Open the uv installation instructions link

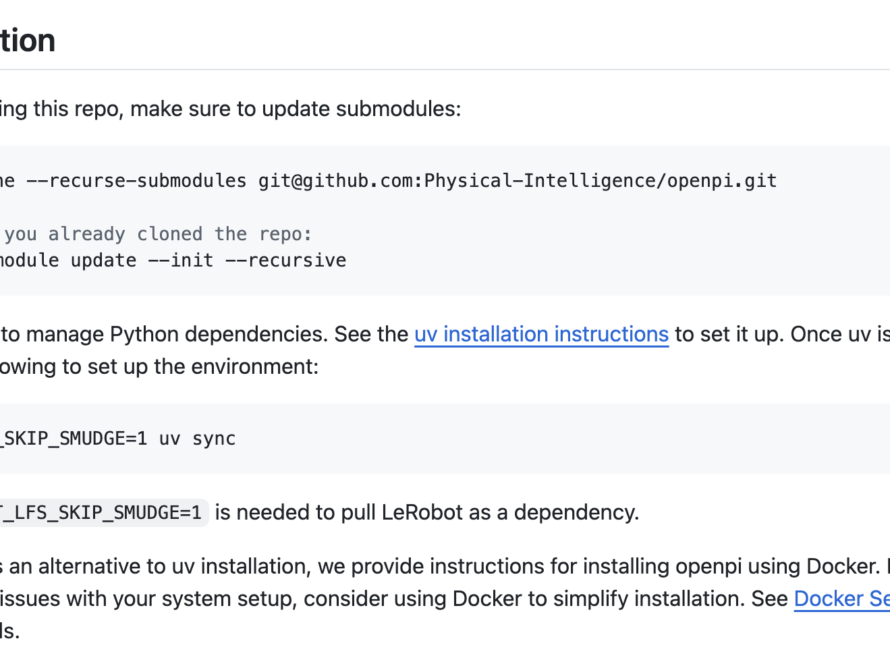coord(541,334)
